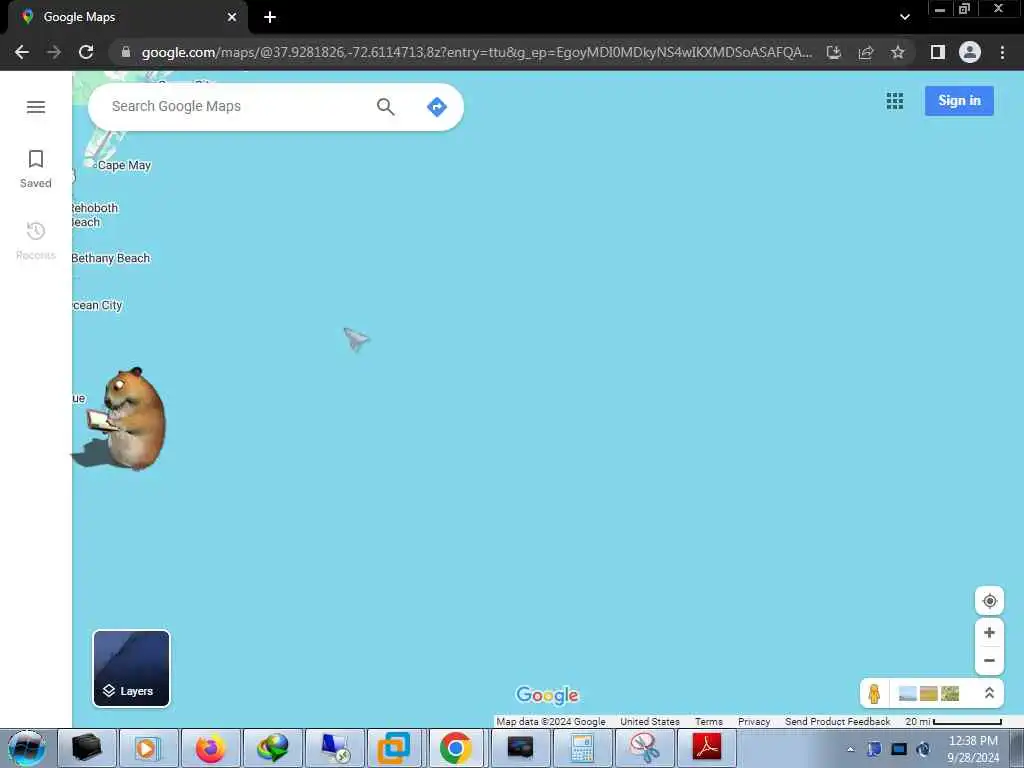Image resolution: width=1024 pixels, height=768 pixels.
Task: Reload the page
Action: point(86,52)
